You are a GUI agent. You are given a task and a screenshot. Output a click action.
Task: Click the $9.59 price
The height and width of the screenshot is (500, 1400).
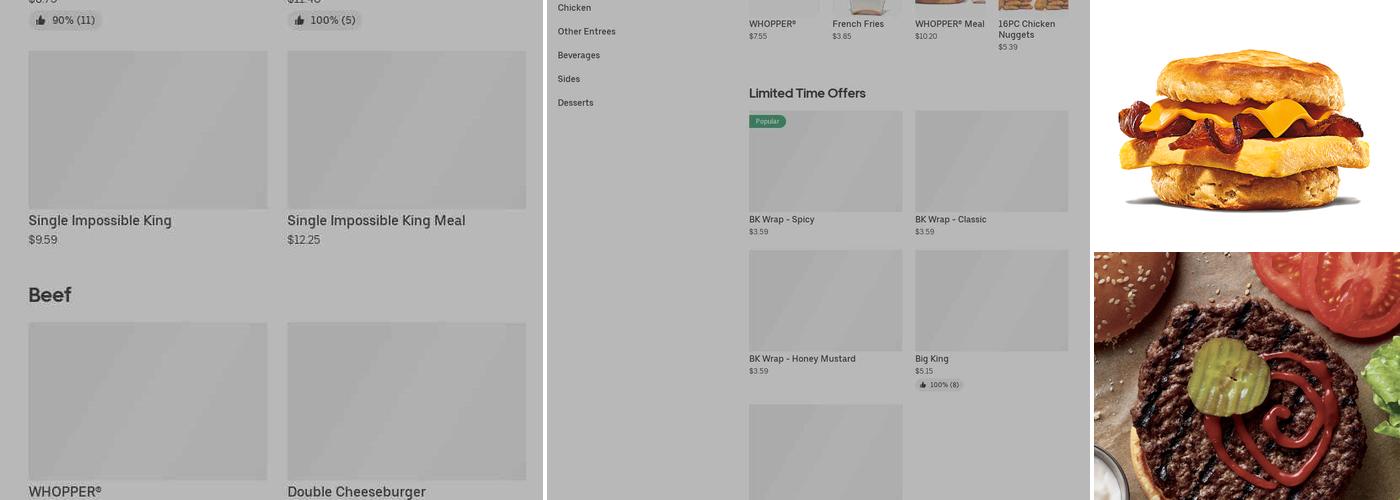click(x=43, y=240)
